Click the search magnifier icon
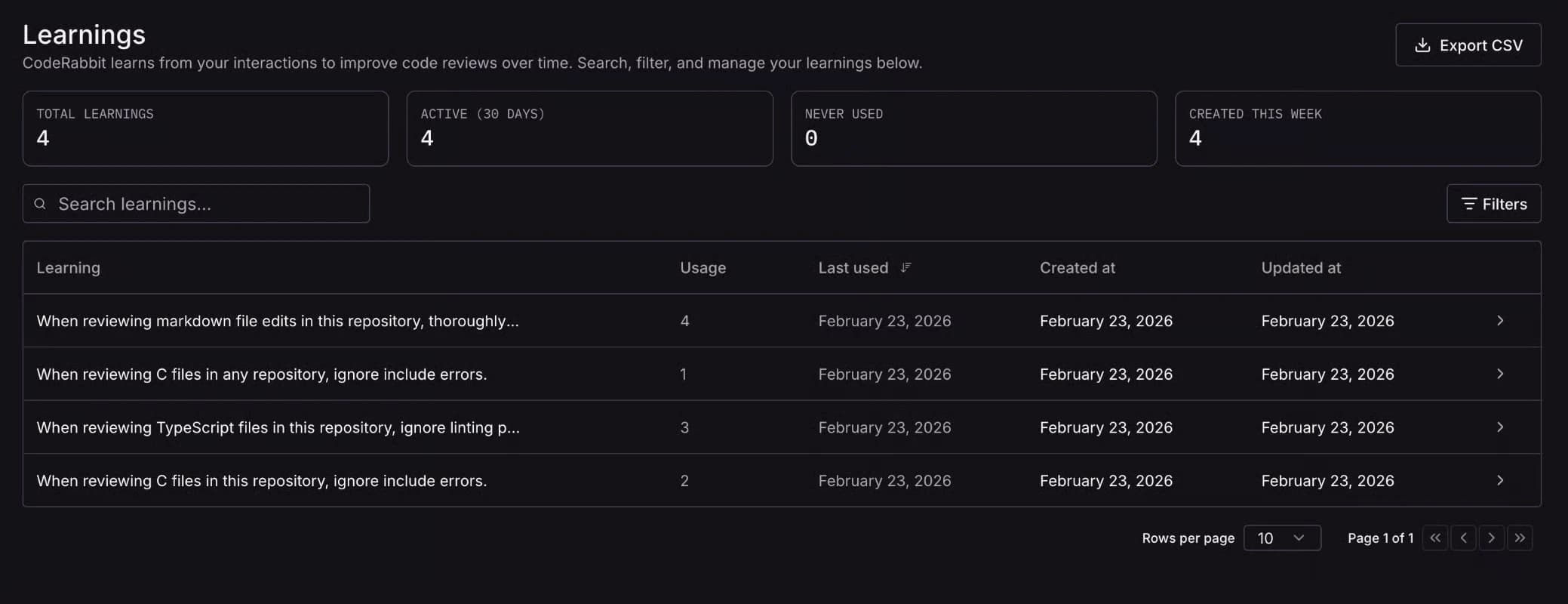Screen dimensions: 1568x604 [x=40, y=204]
